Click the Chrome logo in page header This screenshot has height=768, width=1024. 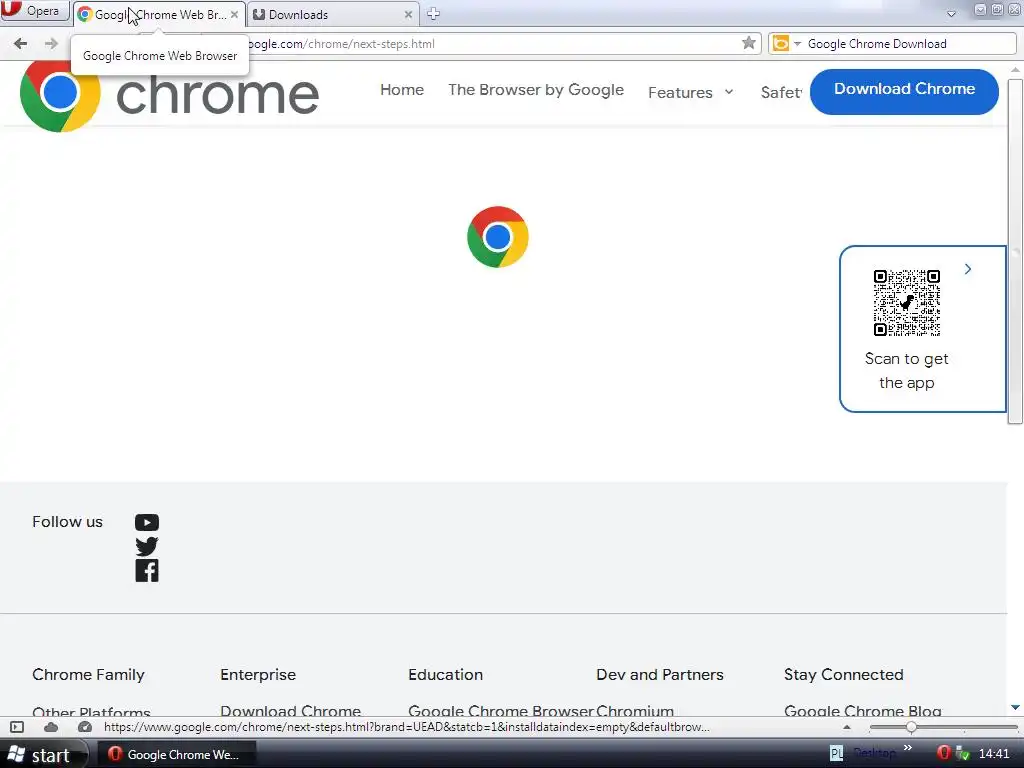click(x=170, y=95)
